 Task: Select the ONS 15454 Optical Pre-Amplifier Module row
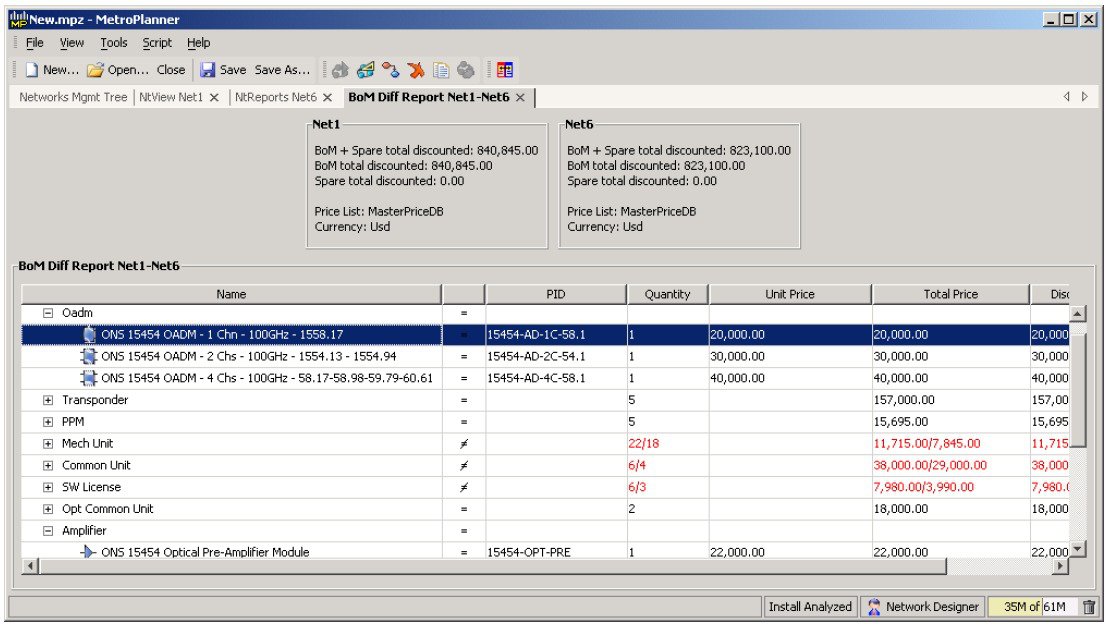[x=545, y=552]
